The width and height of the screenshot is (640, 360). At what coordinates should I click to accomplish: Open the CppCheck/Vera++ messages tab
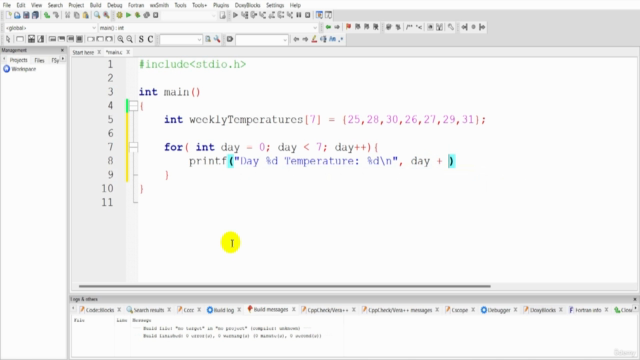[x=396, y=310]
